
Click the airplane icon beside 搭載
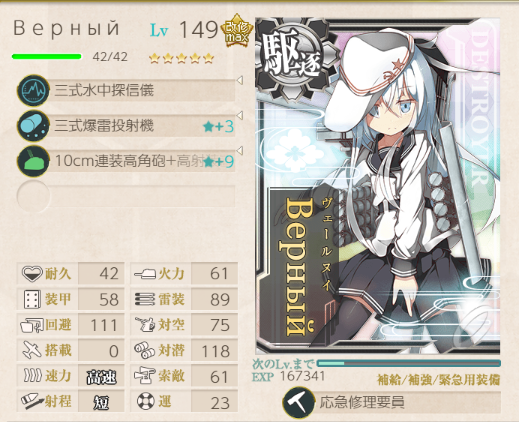(31, 350)
